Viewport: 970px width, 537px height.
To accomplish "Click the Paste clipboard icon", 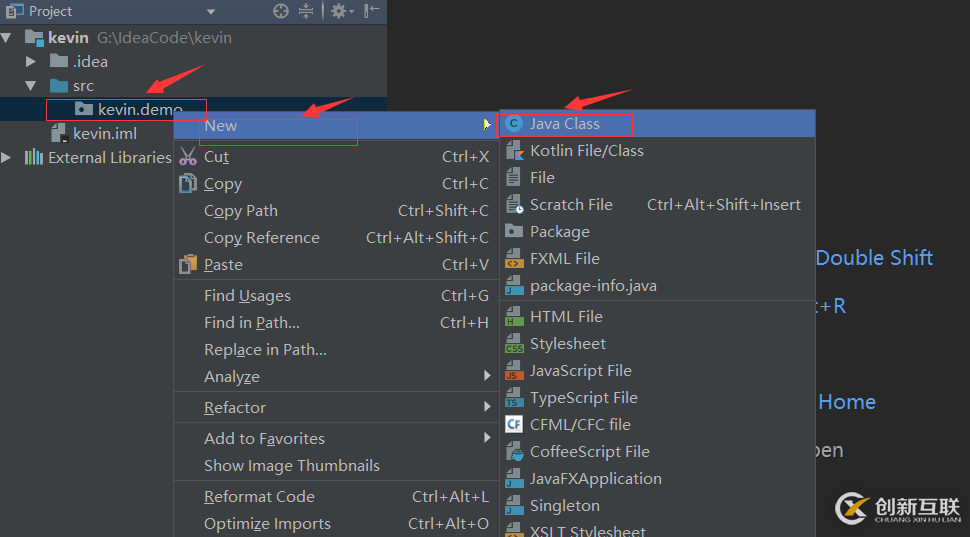I will [x=187, y=265].
